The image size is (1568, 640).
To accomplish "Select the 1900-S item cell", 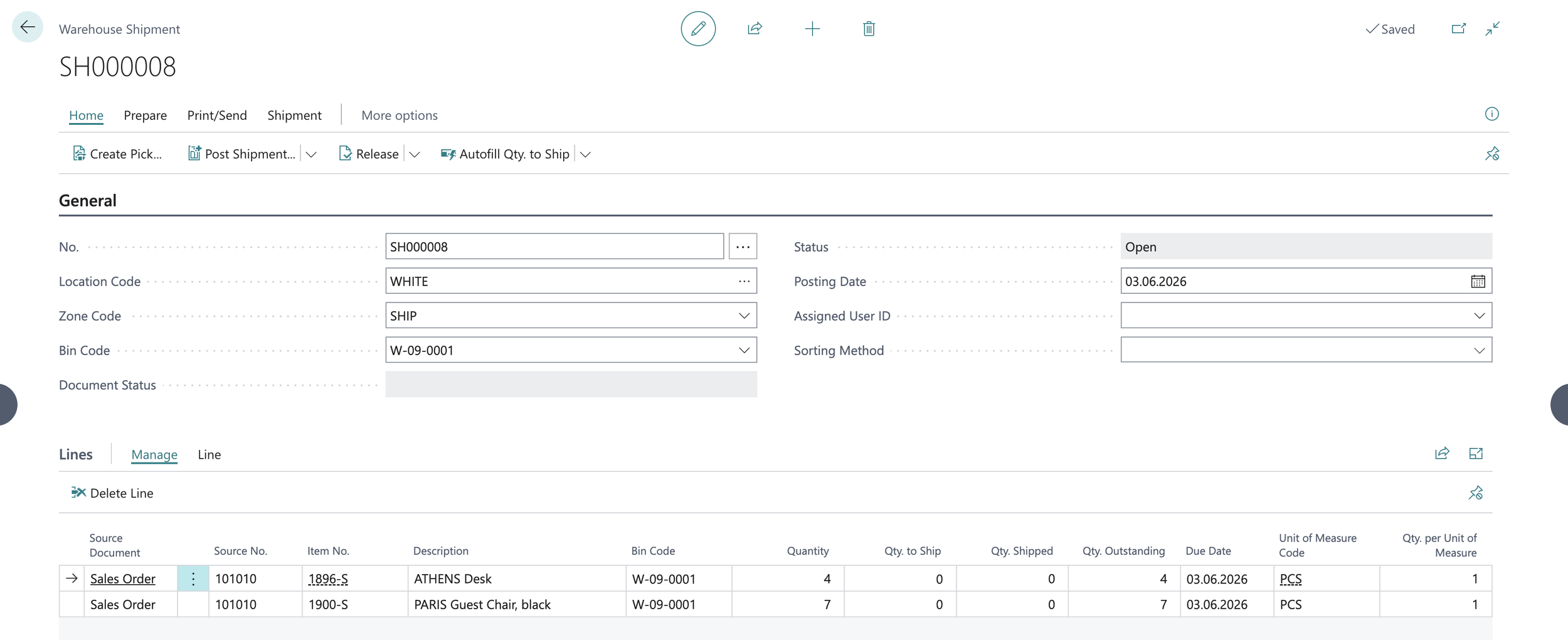I will 355,605.
